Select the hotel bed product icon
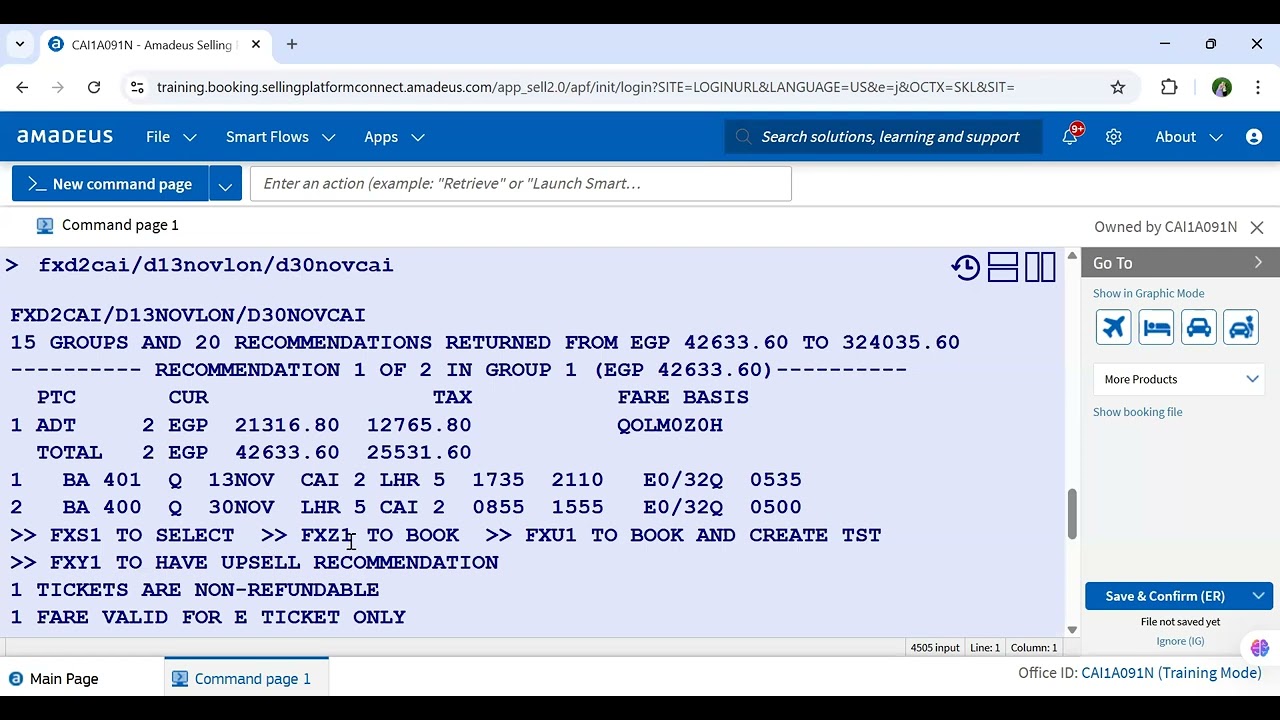Viewport: 1280px width, 720px height. [1156, 327]
